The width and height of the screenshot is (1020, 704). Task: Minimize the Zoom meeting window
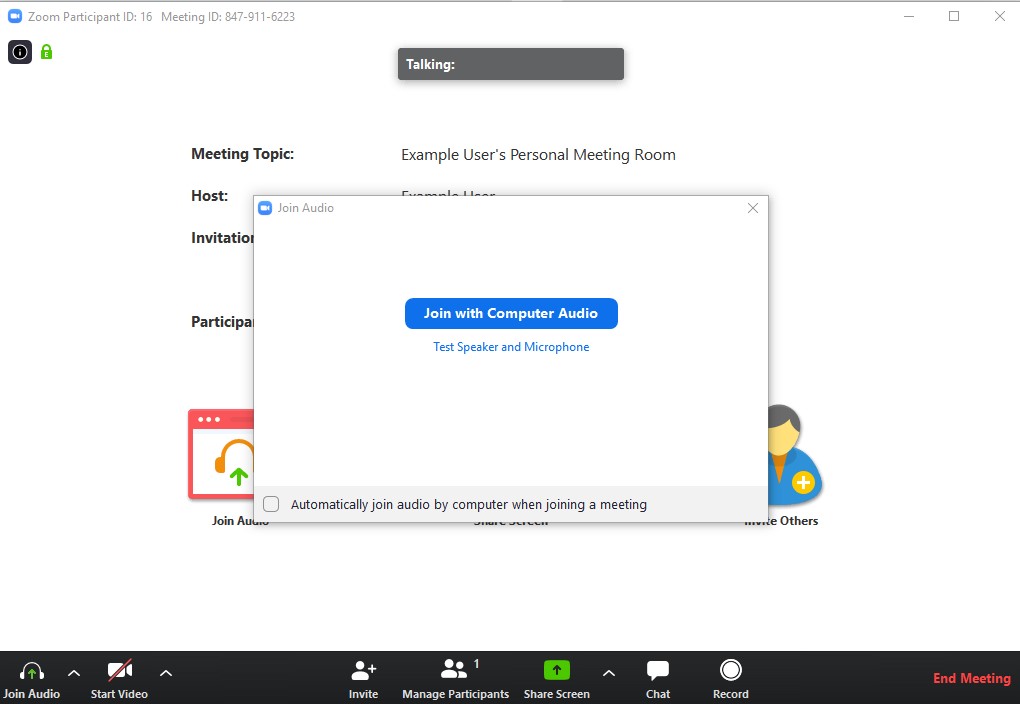tap(909, 16)
